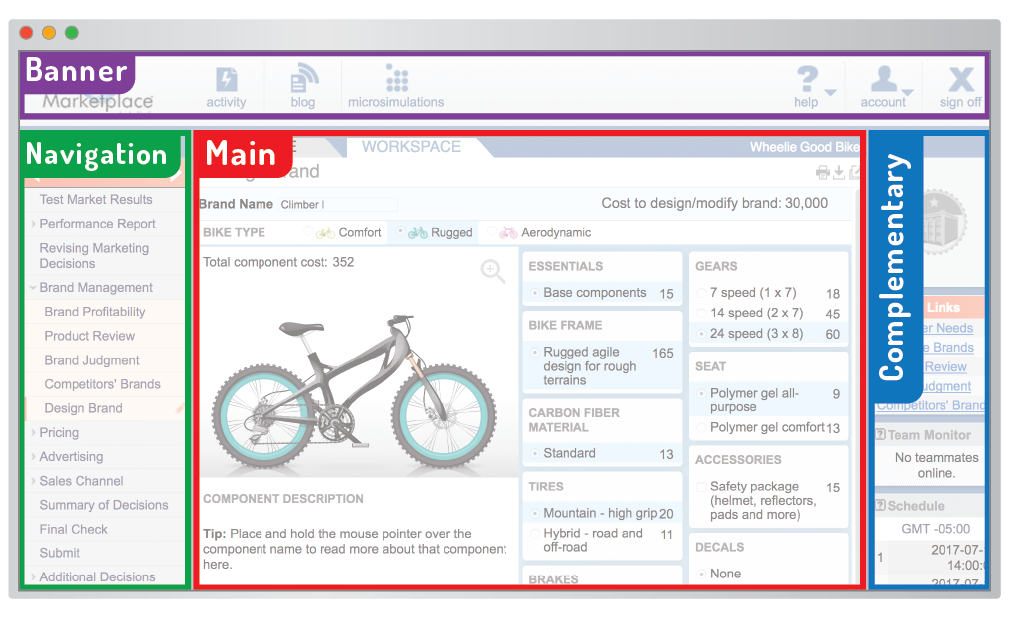The image size is (1026, 619).
Task: Click the magnifier zoom icon on the bike preview
Action: pos(491,270)
